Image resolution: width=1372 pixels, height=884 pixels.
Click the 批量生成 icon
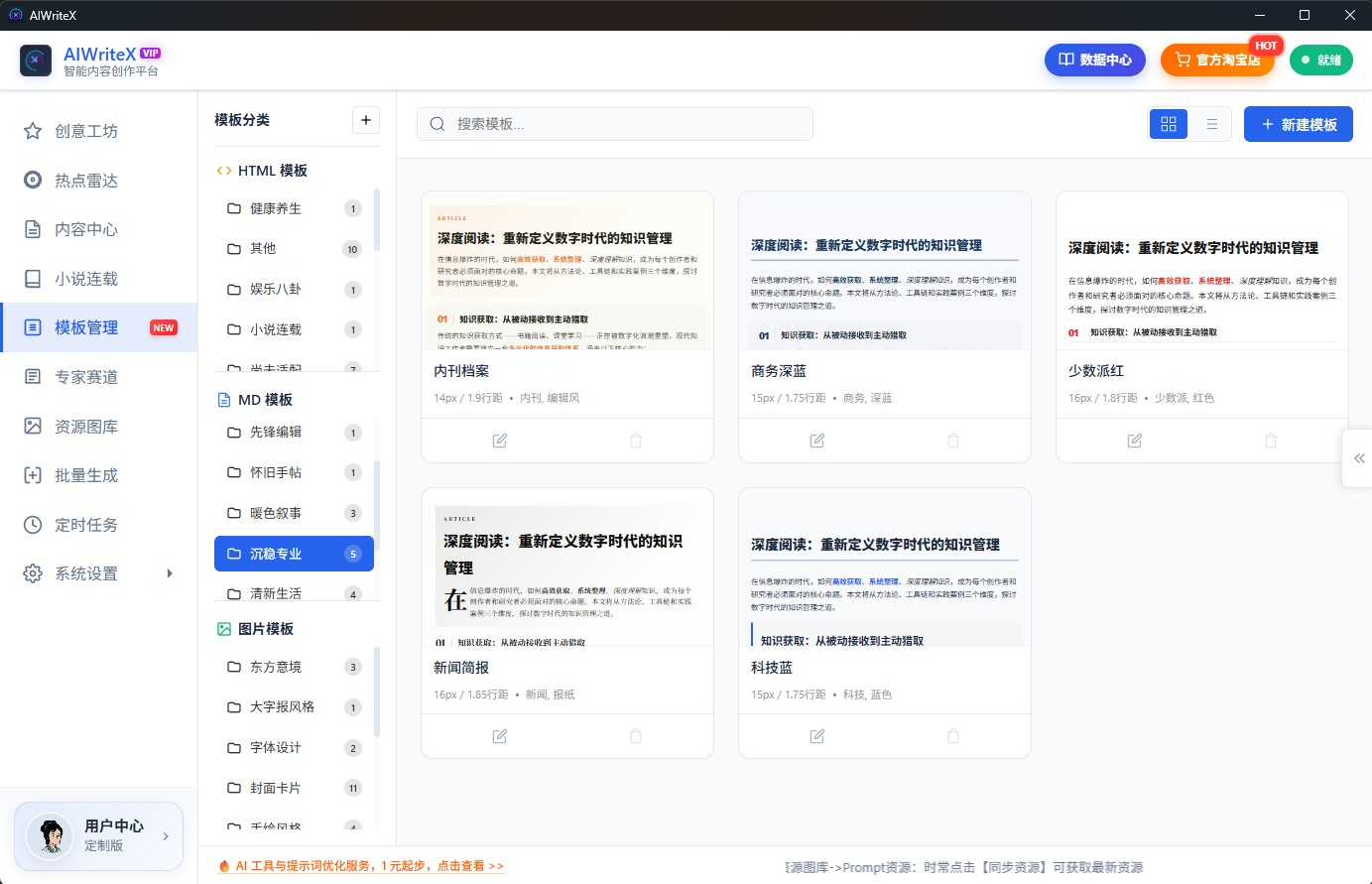(x=33, y=475)
